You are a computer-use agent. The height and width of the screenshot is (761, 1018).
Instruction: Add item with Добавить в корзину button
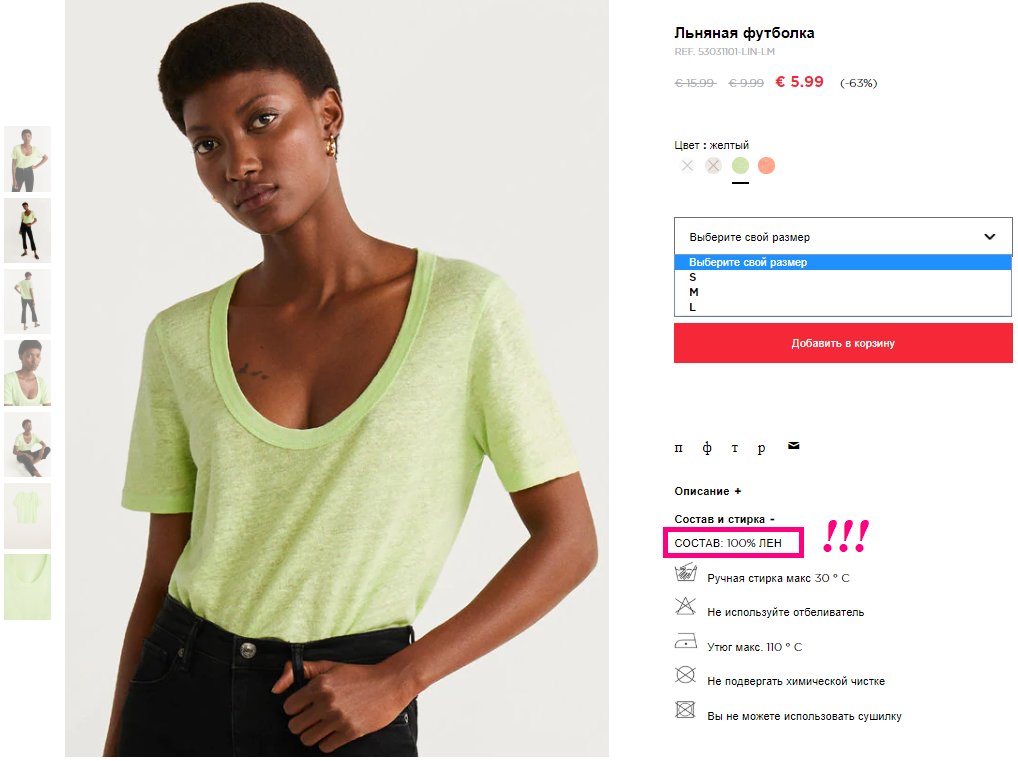[843, 343]
